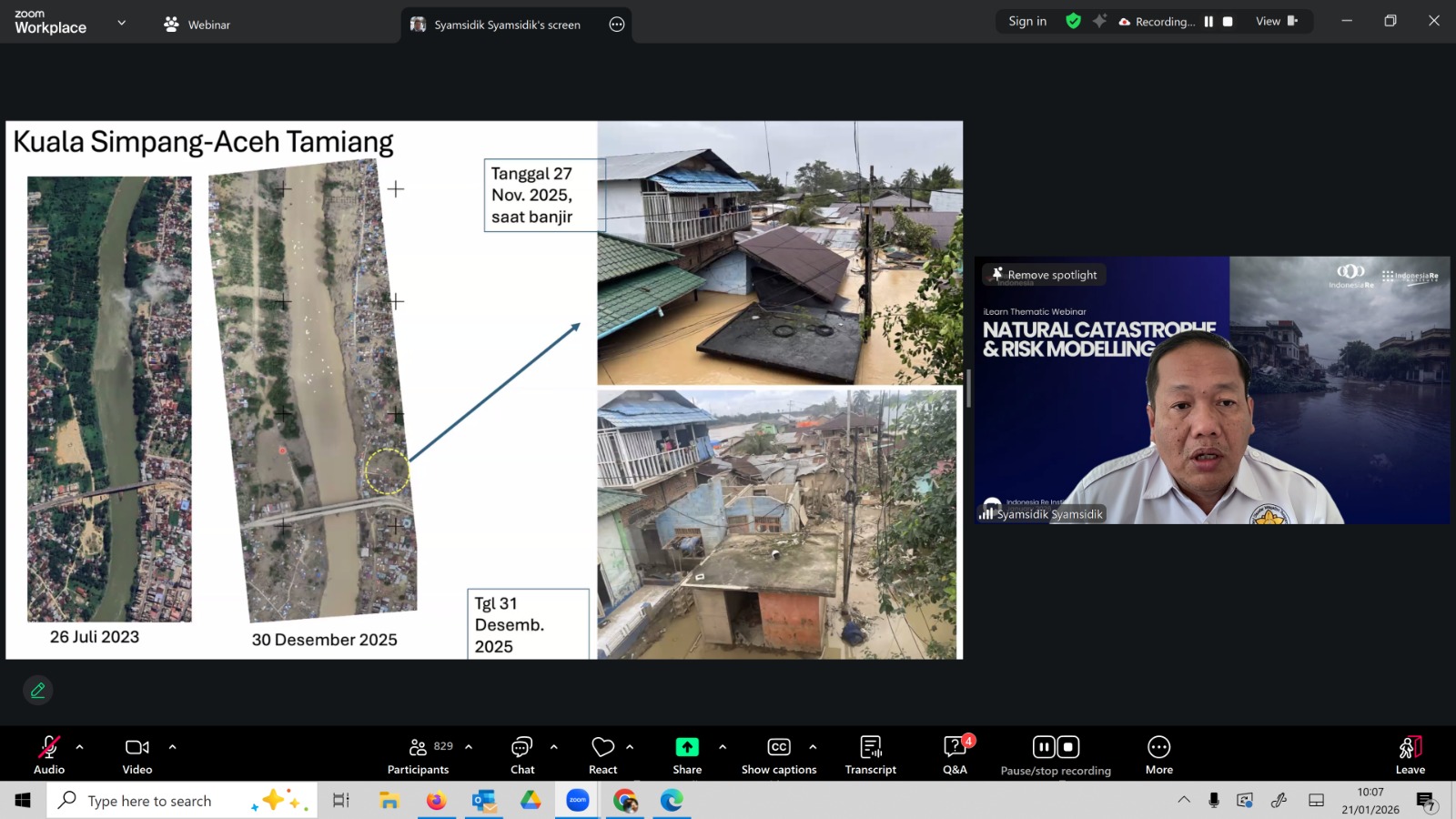Click the Sign in button

[1027, 22]
